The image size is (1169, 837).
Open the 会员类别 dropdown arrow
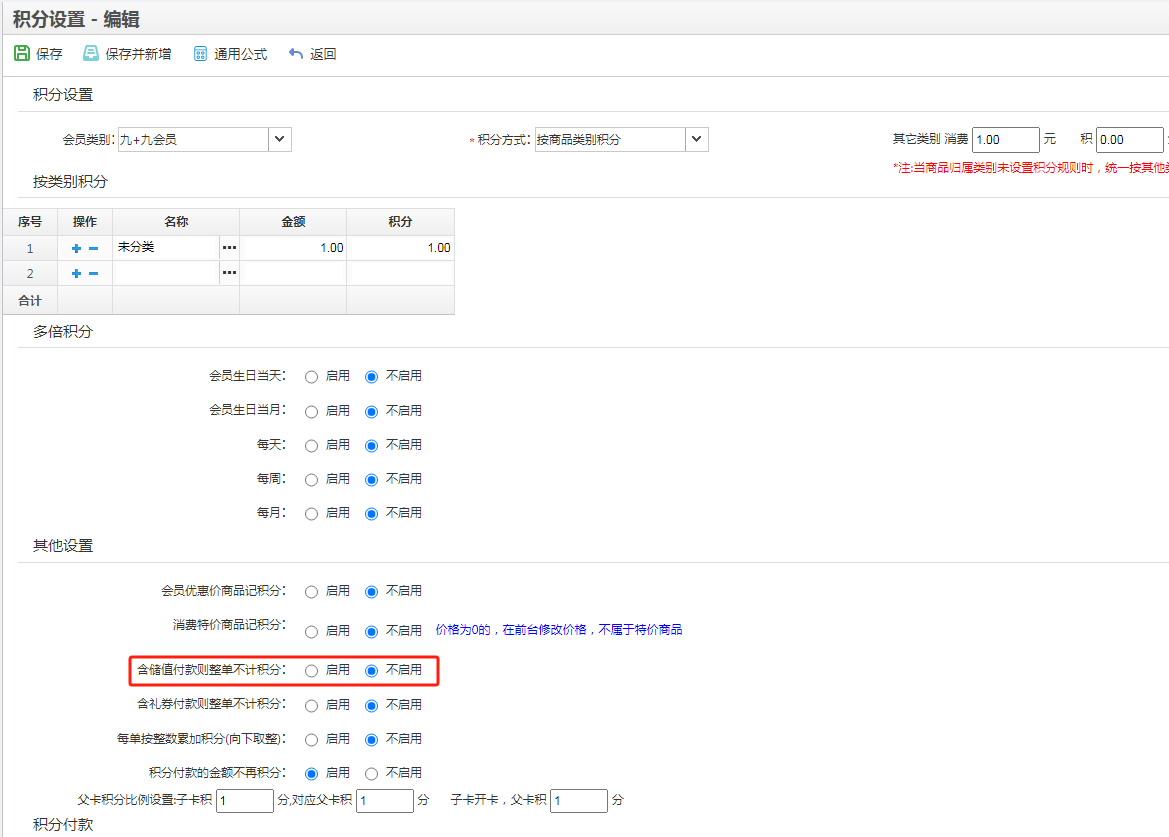280,139
